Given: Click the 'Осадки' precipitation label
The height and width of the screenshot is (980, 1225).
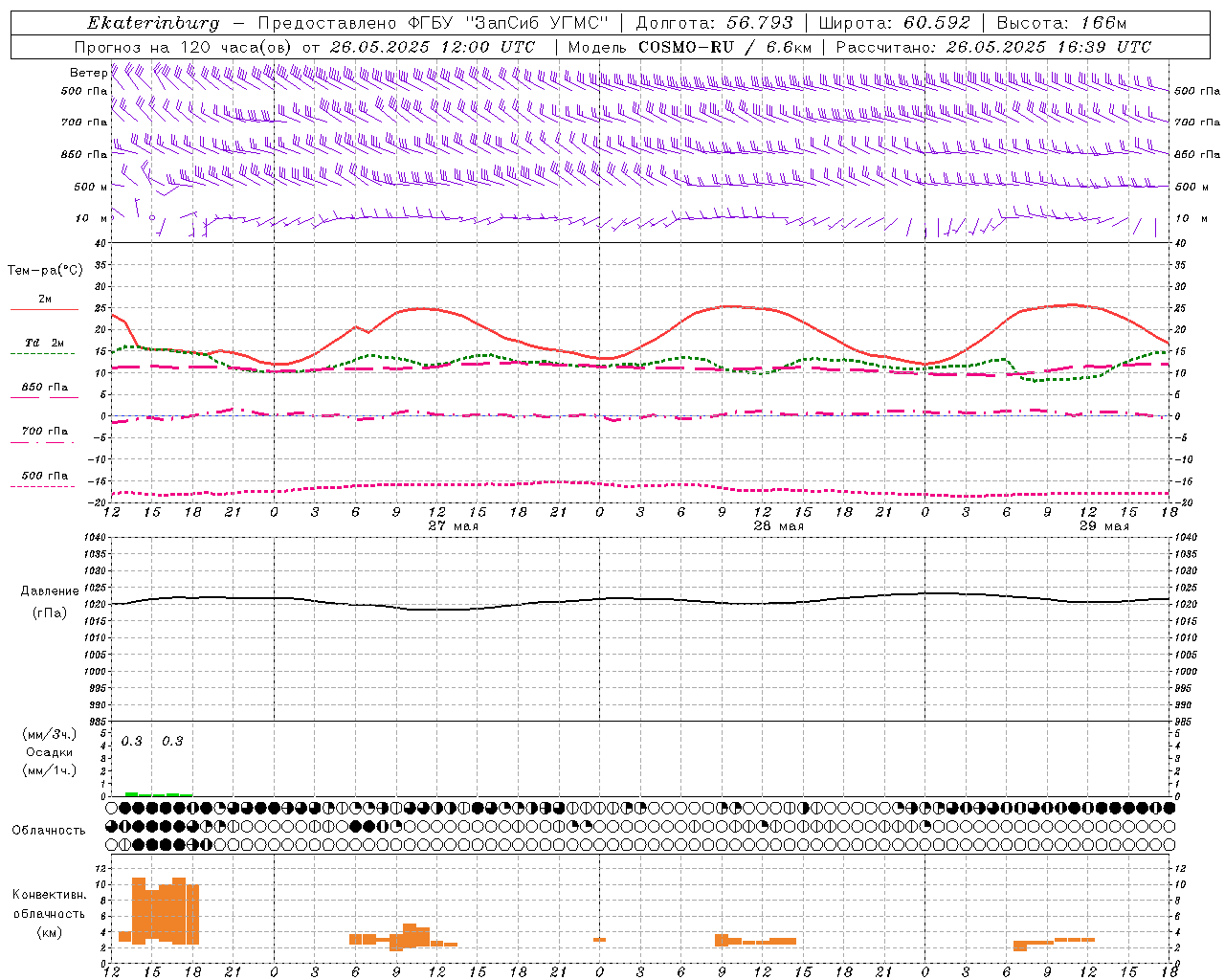Looking at the screenshot, I should (50, 752).
